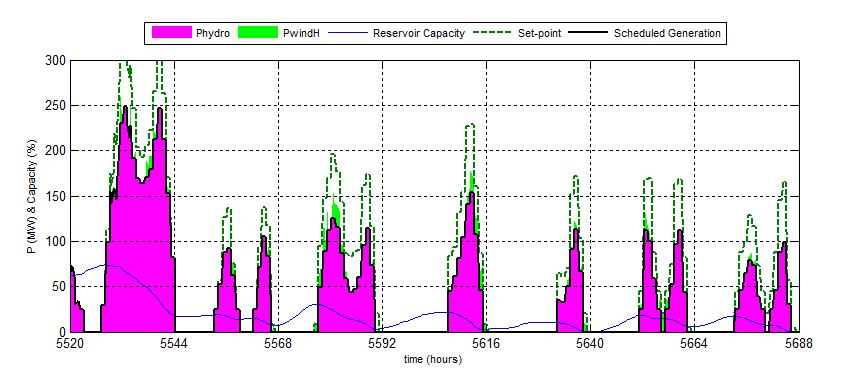Viewport: 850px width, 373px height.
Task: Click the magenta Phydro legend swatch
Action: [x=172, y=33]
